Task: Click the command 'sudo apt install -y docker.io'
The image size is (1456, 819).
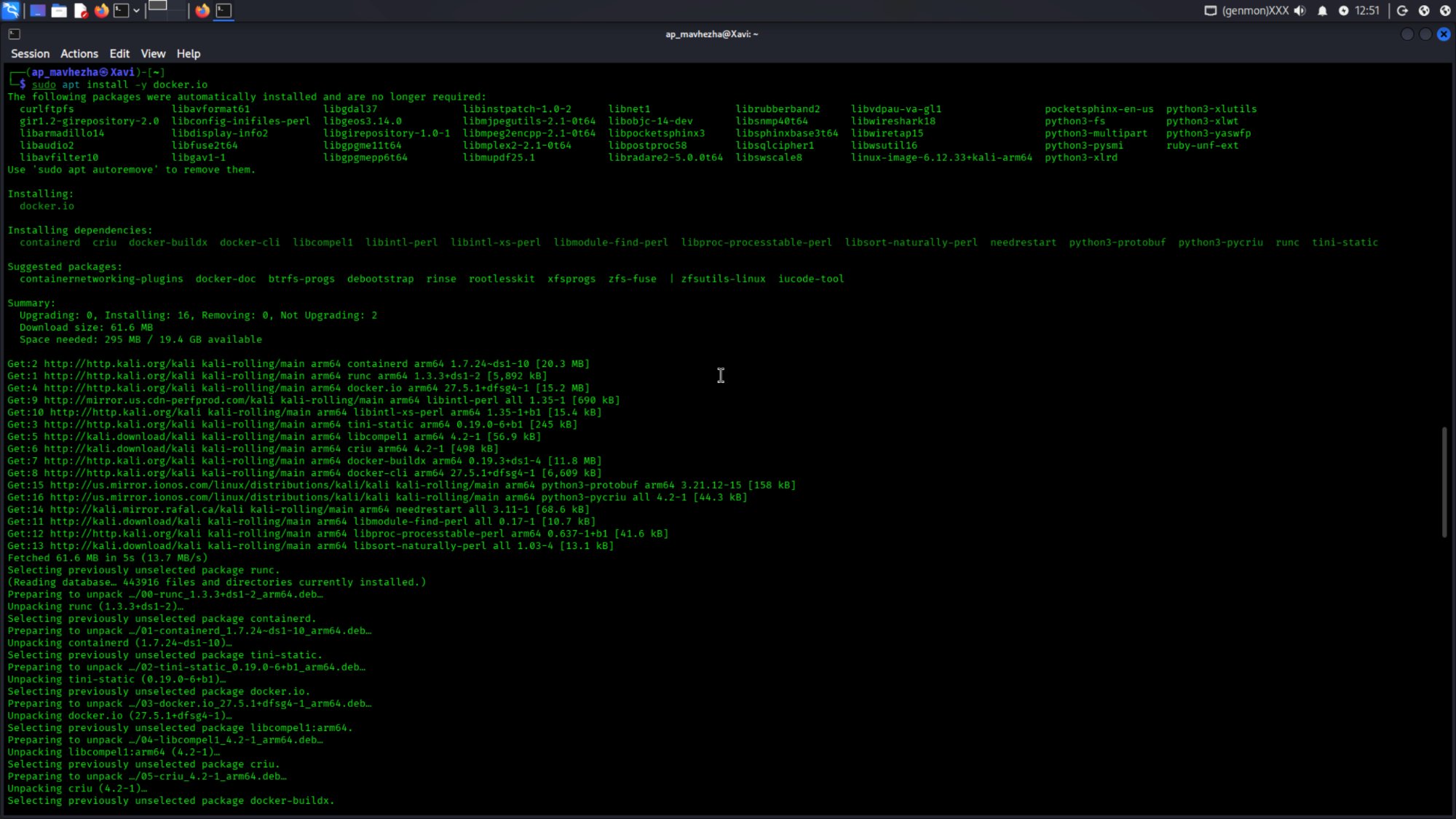Action: pyautogui.click(x=119, y=84)
